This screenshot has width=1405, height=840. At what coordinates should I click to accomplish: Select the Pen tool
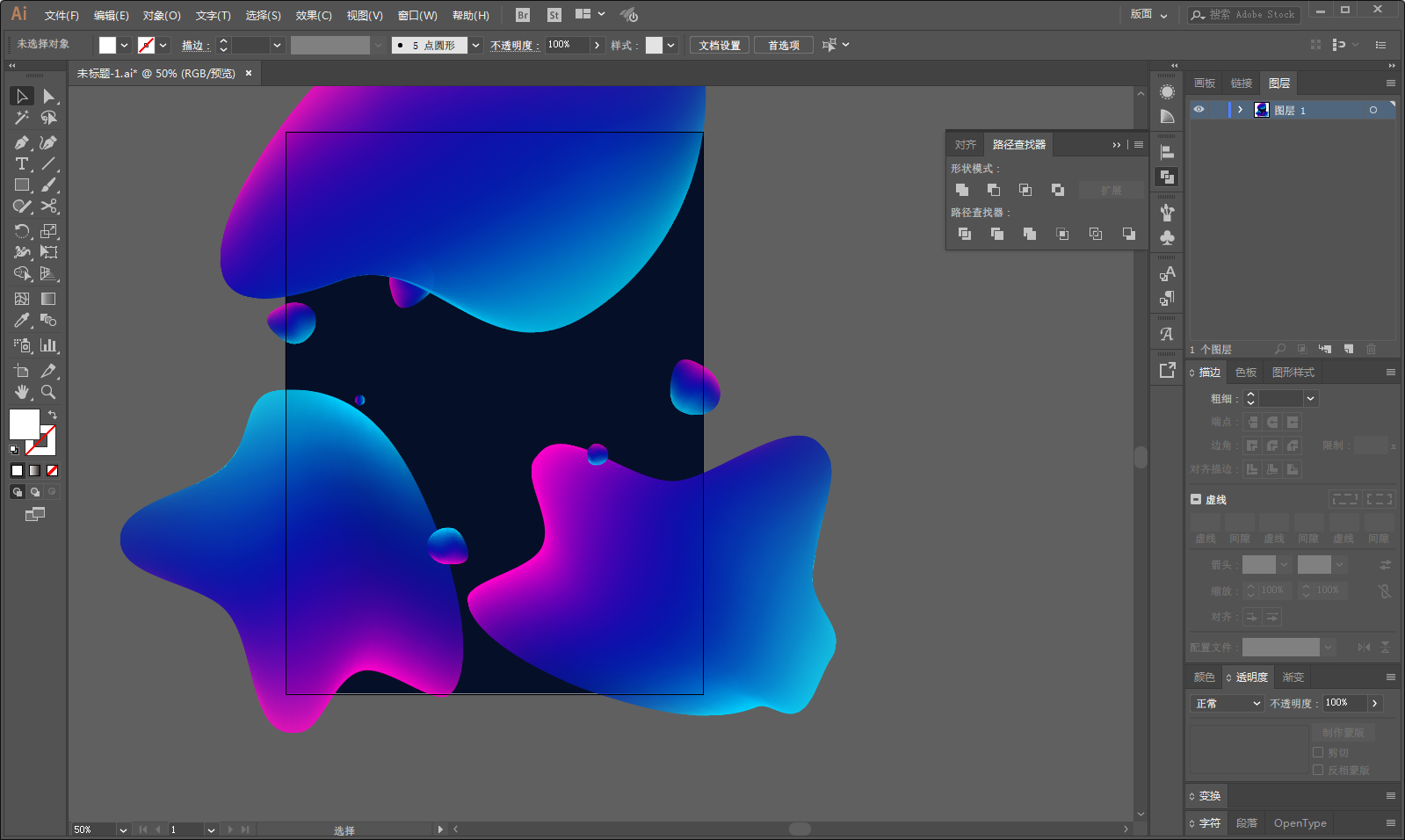coord(22,142)
